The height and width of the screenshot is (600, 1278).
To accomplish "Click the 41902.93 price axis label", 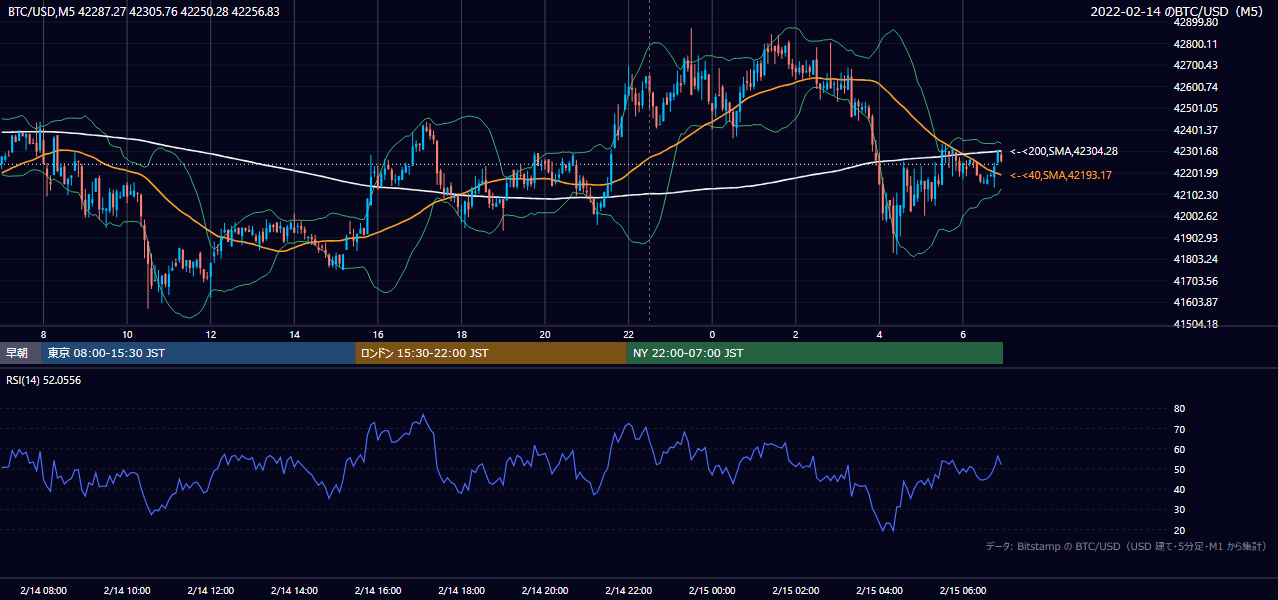I will [1195, 238].
